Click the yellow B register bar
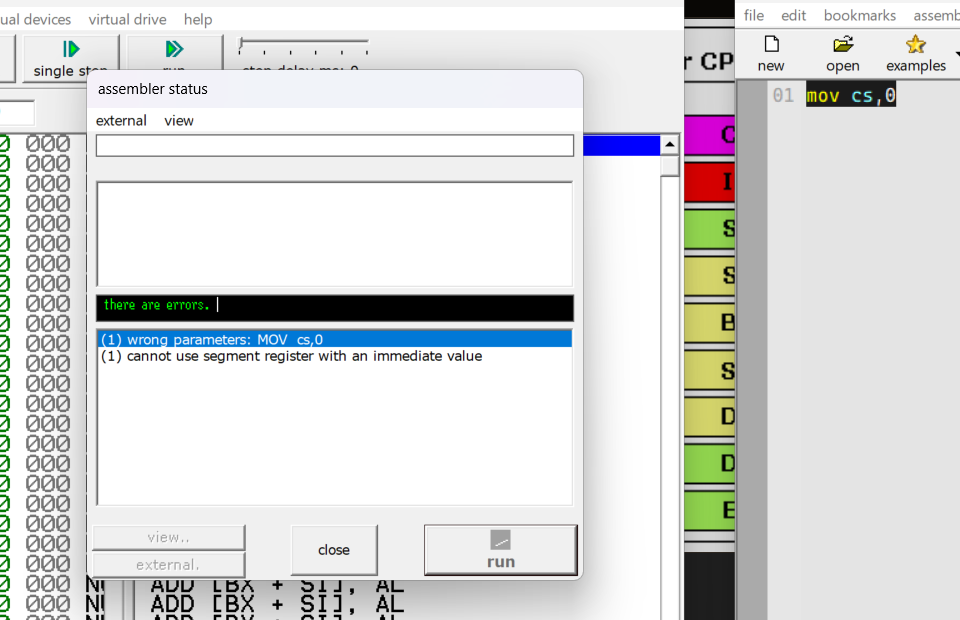Screen dimensions: 960x620 click(709, 323)
